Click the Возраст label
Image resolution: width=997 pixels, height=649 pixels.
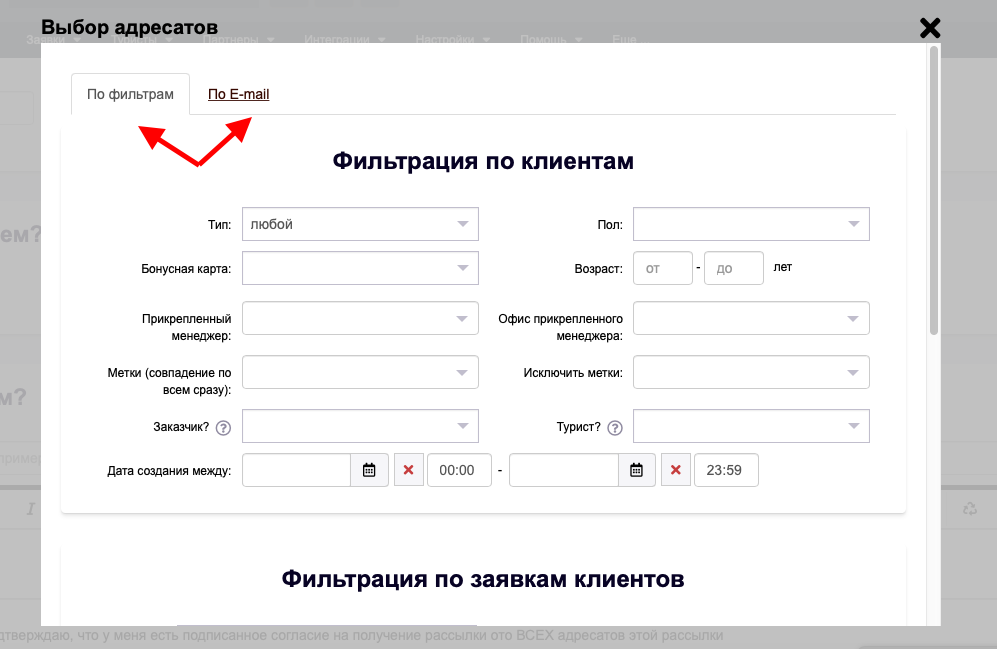pos(598,269)
